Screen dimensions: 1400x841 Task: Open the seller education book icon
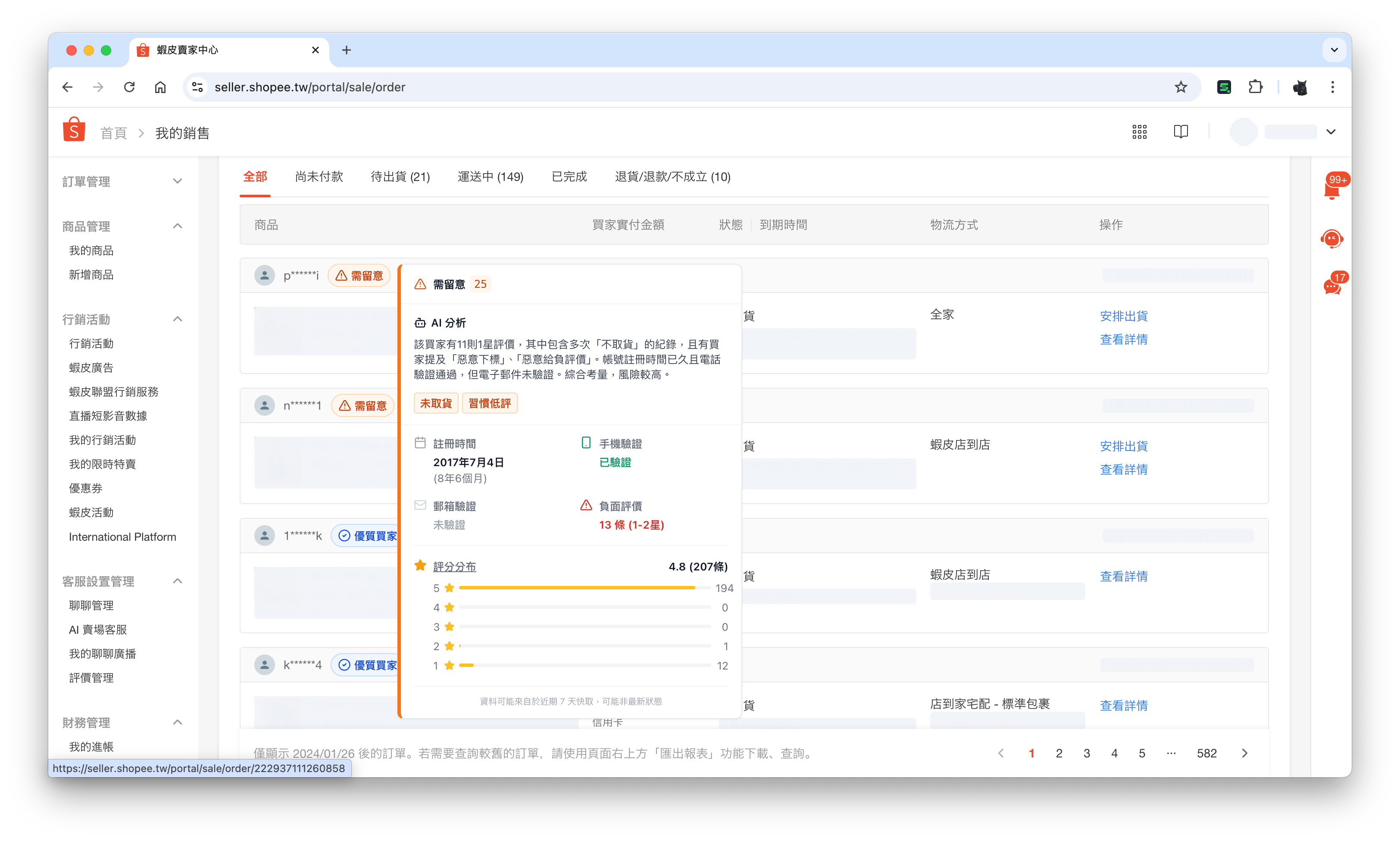[1181, 132]
